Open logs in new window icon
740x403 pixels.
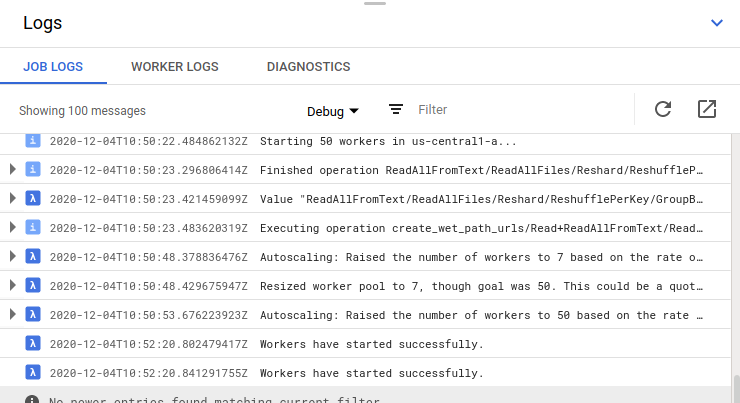tap(706, 109)
